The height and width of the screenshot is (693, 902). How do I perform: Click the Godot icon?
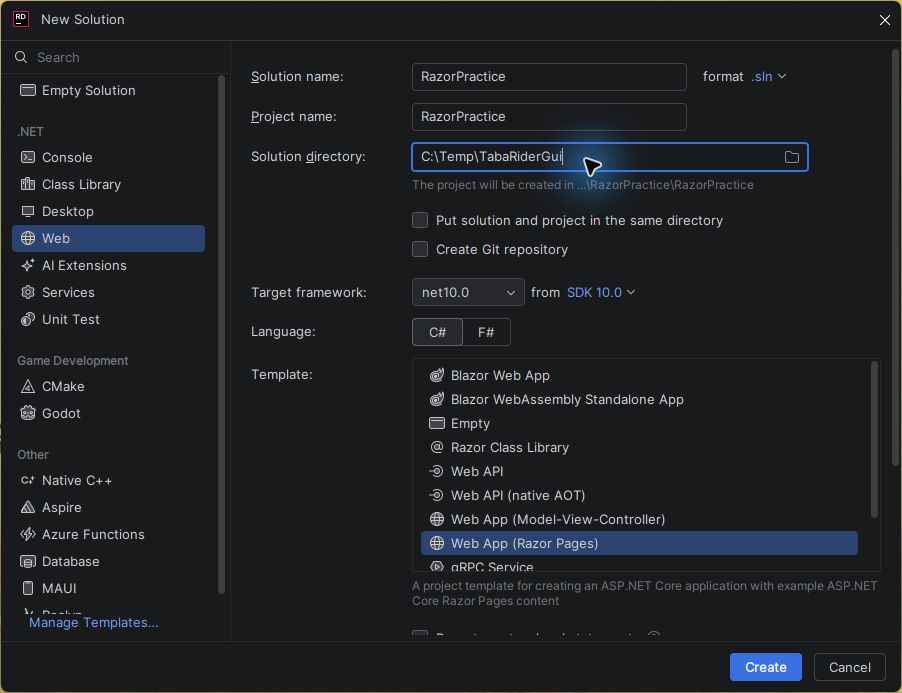28,413
